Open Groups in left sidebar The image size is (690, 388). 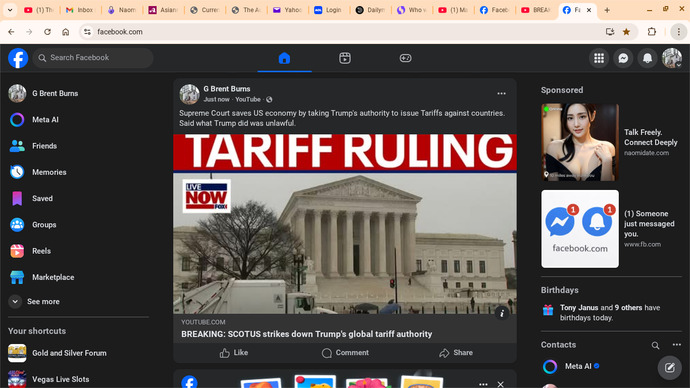(x=78, y=225)
